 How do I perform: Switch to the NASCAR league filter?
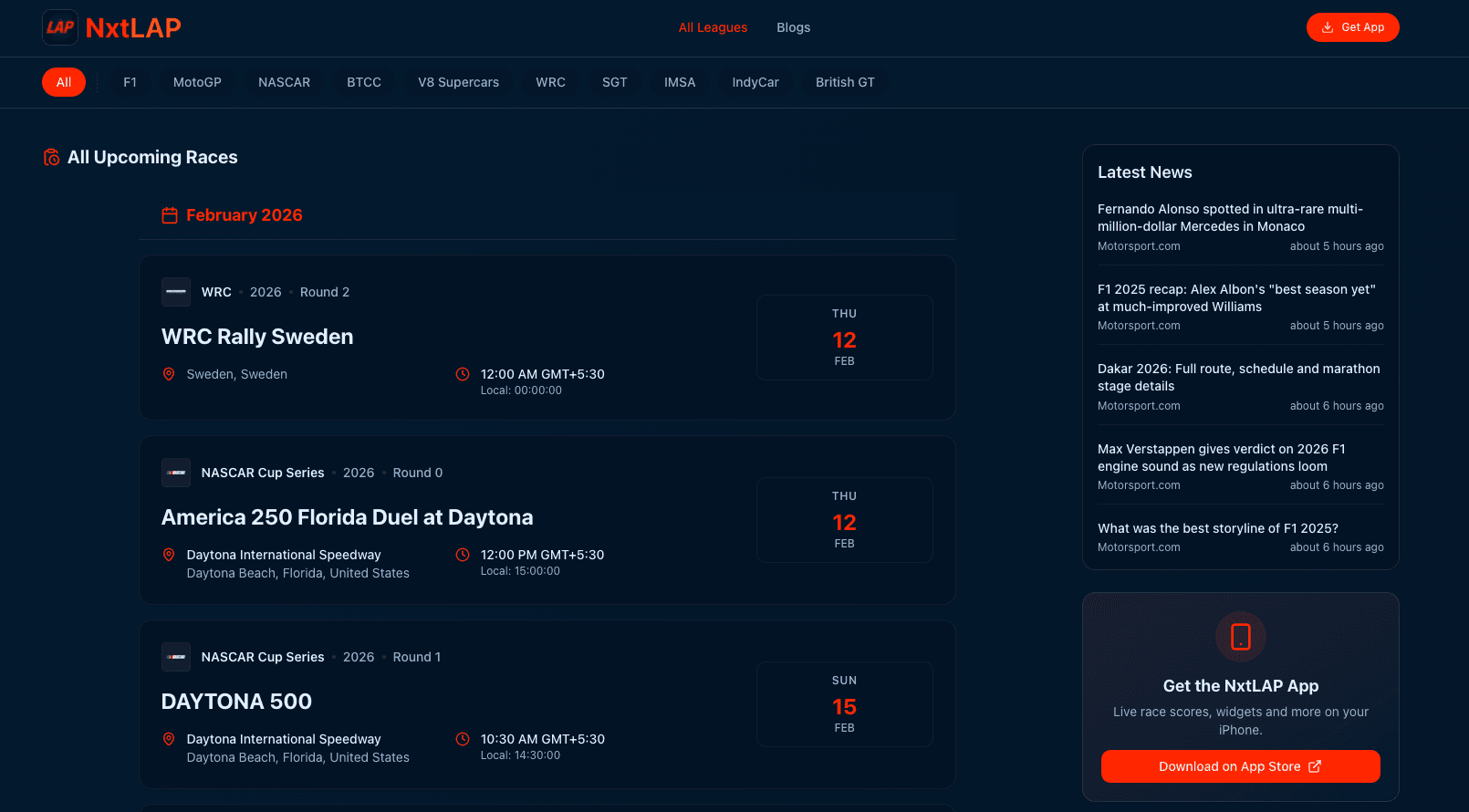pyautogui.click(x=284, y=82)
